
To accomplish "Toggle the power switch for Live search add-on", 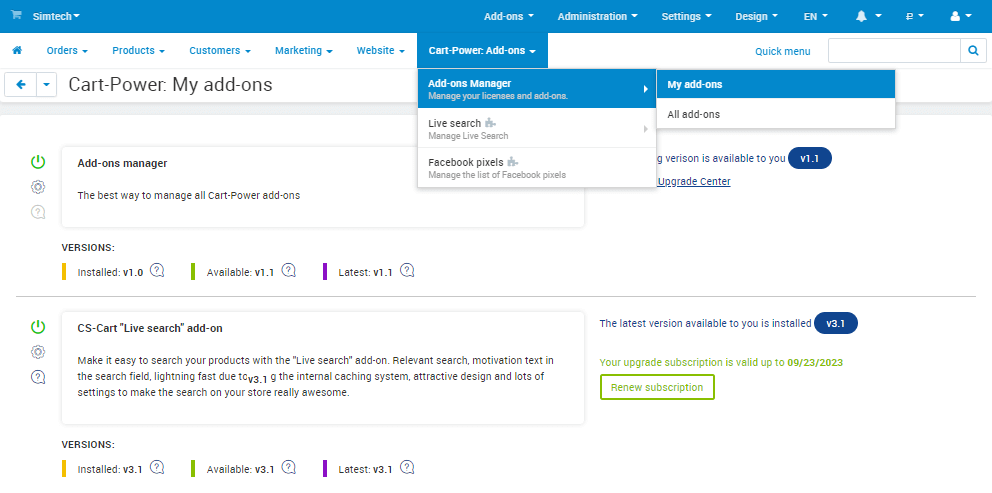I will (x=38, y=327).
